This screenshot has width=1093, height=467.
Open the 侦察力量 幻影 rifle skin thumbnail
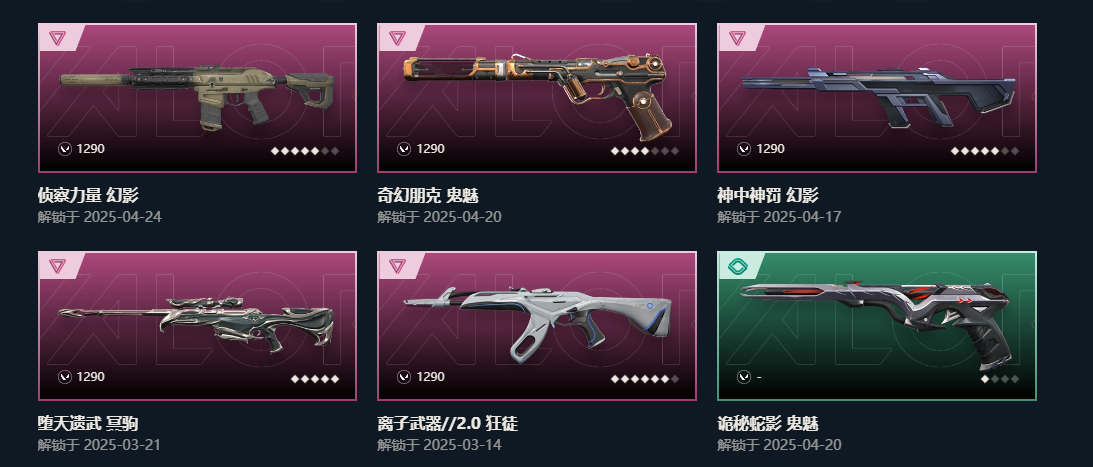[x=197, y=98]
